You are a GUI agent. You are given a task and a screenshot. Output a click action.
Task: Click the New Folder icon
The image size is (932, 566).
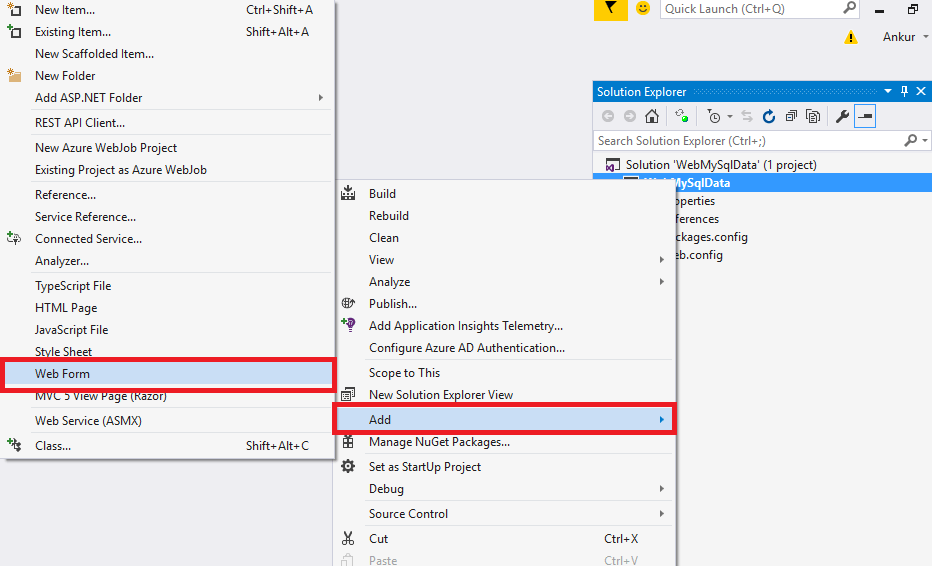pos(14,75)
